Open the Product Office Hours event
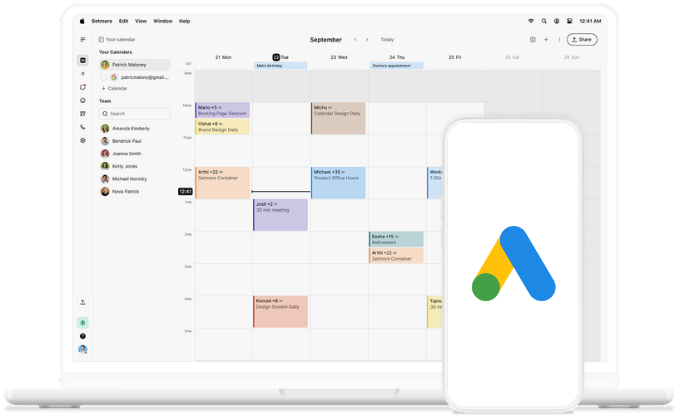680x420 pixels. (338, 183)
